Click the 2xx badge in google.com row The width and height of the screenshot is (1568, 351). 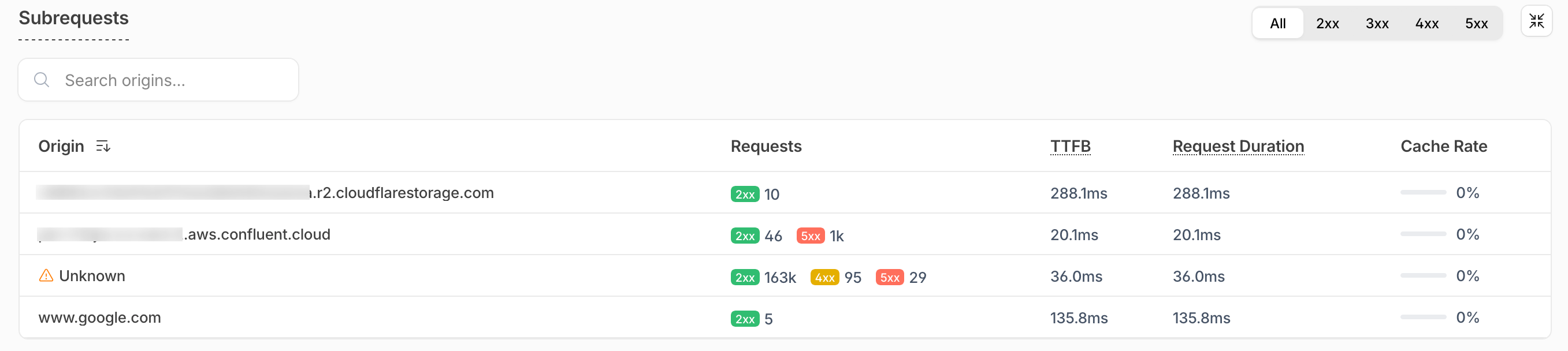745,318
